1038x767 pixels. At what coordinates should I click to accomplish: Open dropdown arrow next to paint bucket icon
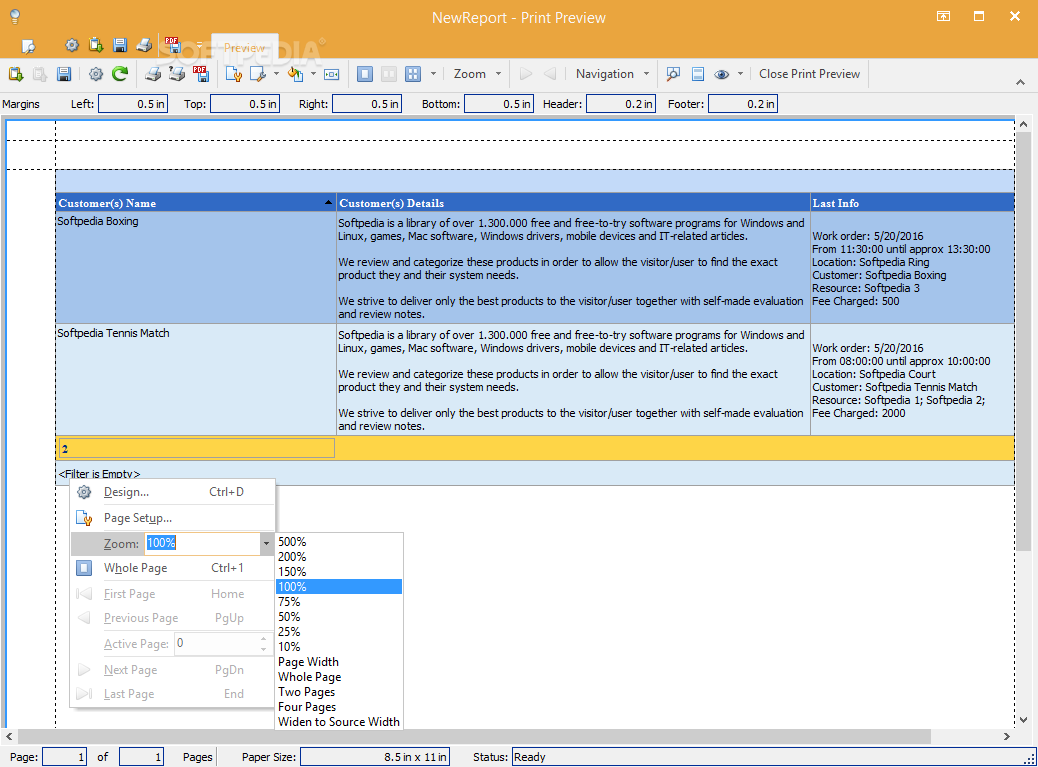click(x=313, y=74)
